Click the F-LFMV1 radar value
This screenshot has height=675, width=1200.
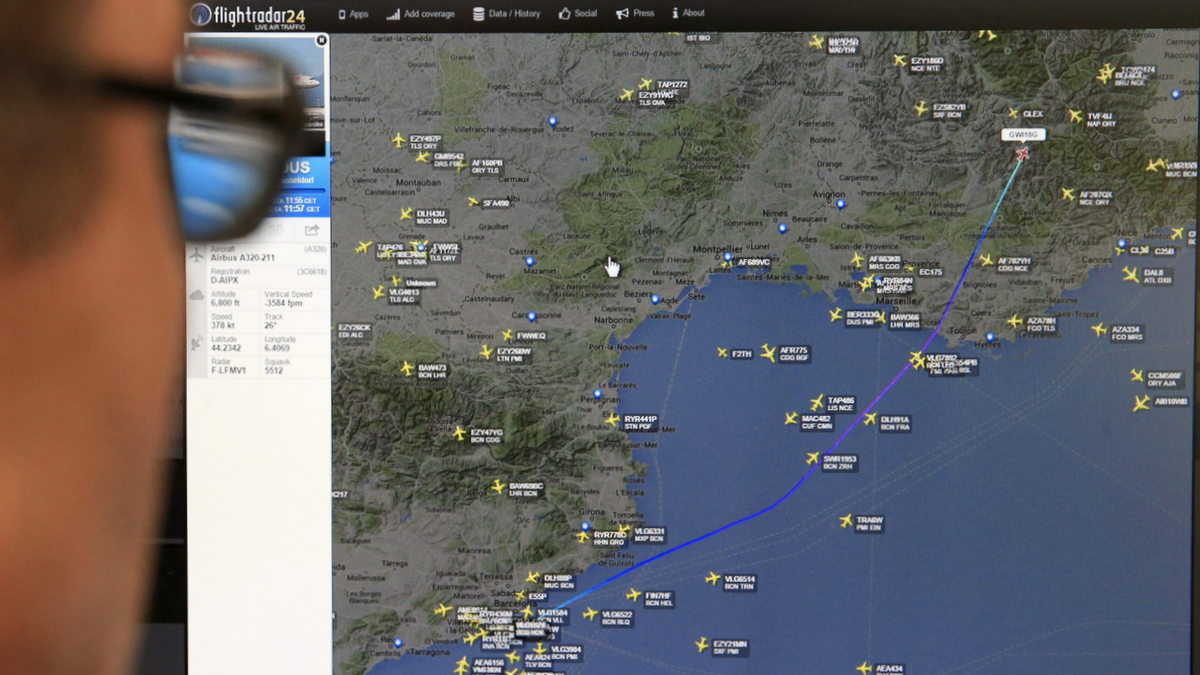[227, 371]
